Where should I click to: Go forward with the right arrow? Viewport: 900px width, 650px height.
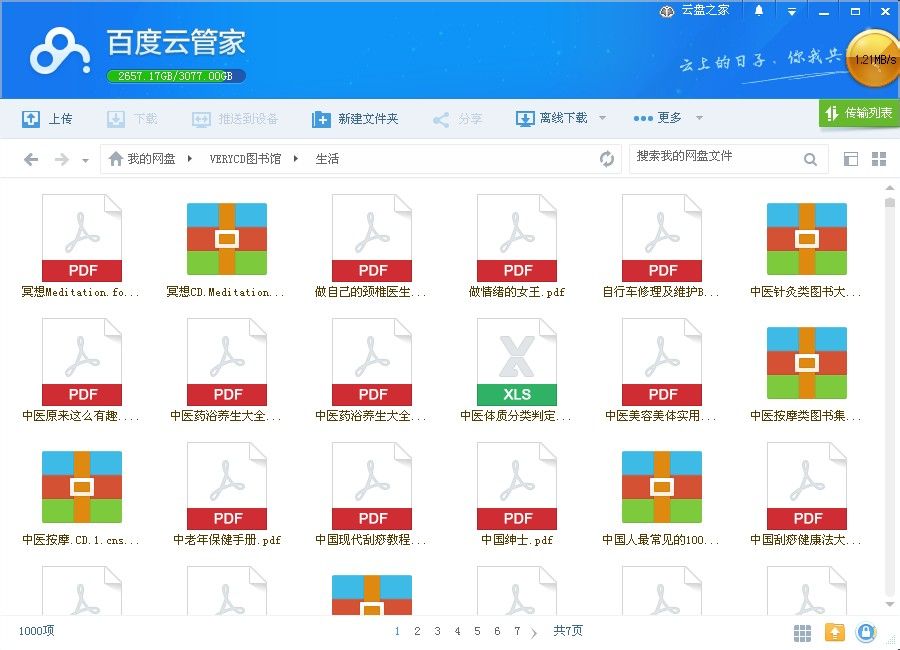(x=61, y=159)
